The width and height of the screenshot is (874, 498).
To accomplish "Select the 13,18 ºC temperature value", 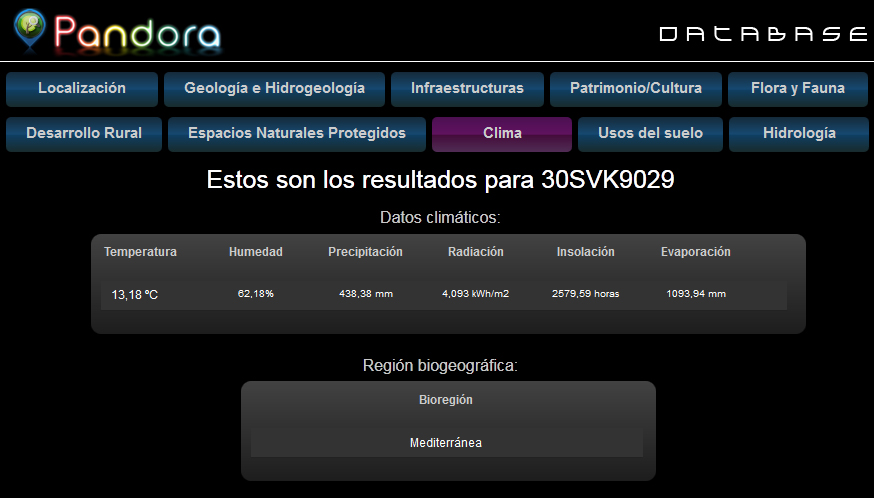I will tap(135, 295).
